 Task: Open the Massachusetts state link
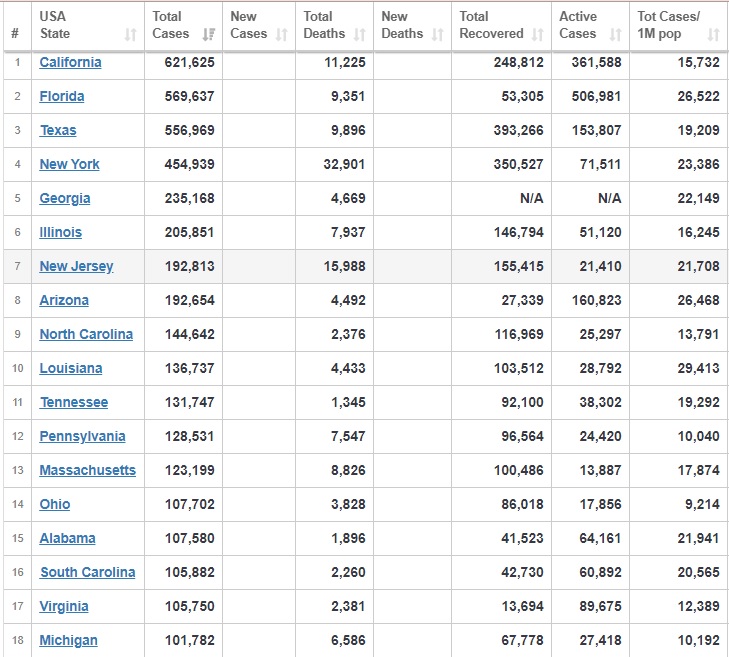87,470
